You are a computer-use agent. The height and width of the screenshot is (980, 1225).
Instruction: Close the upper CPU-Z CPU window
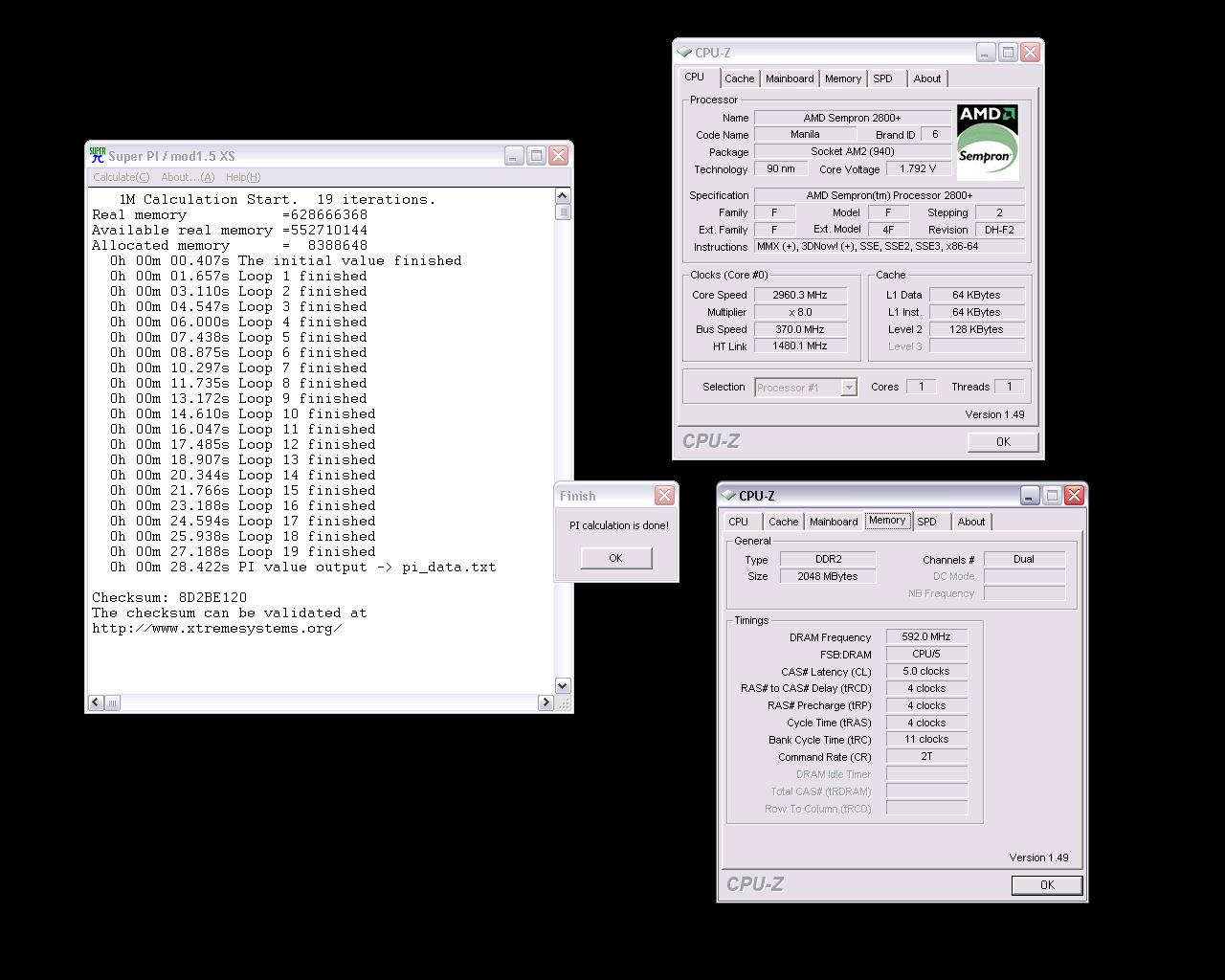pos(1030,53)
